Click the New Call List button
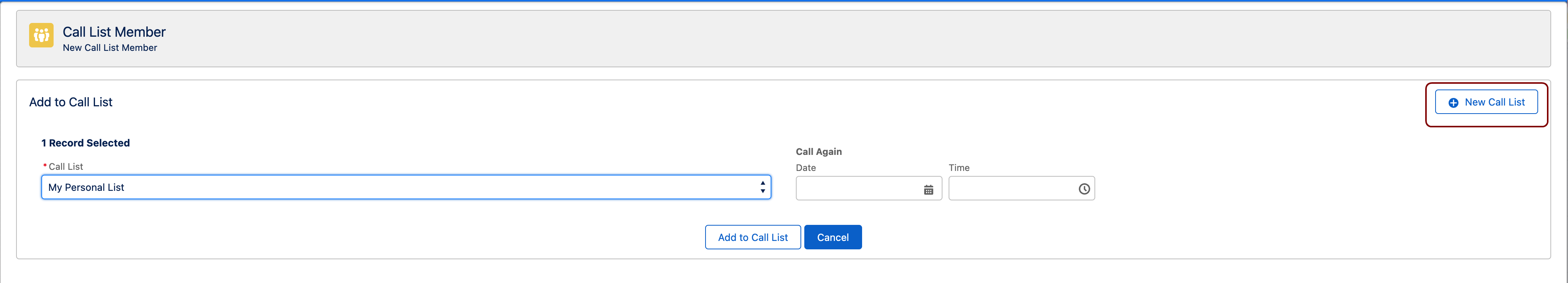The height and width of the screenshot is (283, 1568). point(1486,102)
